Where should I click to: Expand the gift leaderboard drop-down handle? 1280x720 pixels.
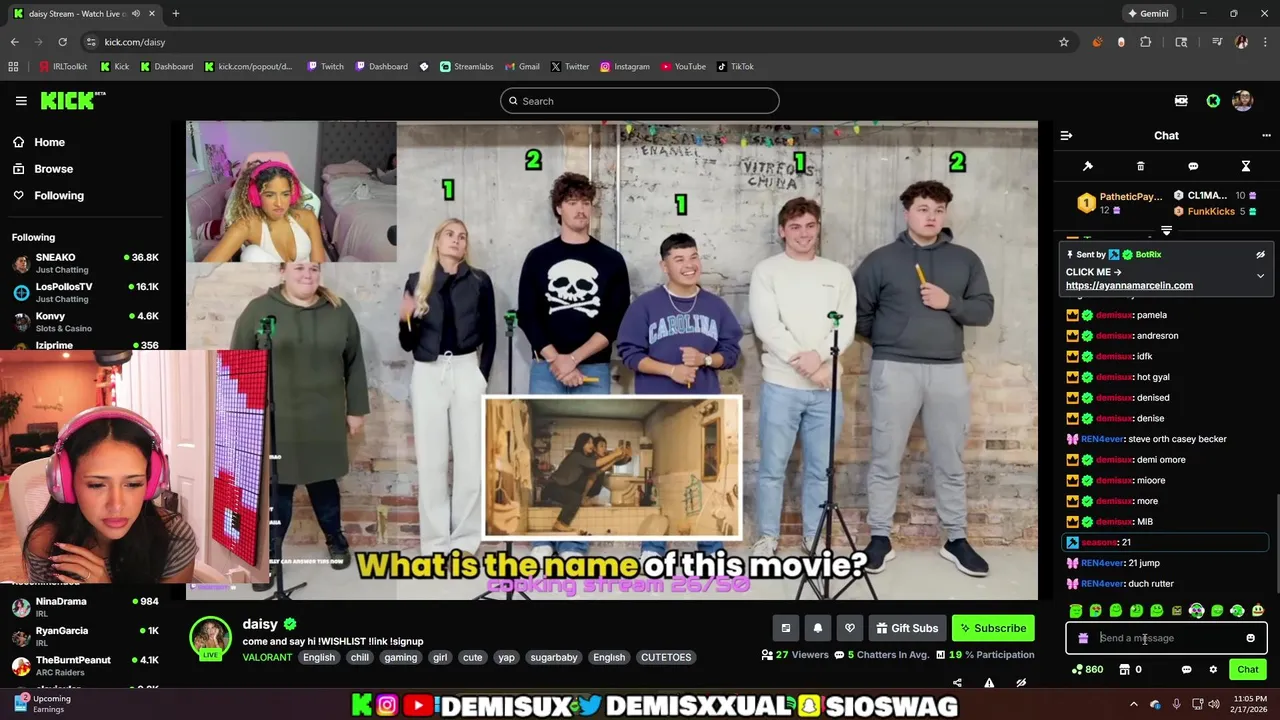pos(1166,231)
